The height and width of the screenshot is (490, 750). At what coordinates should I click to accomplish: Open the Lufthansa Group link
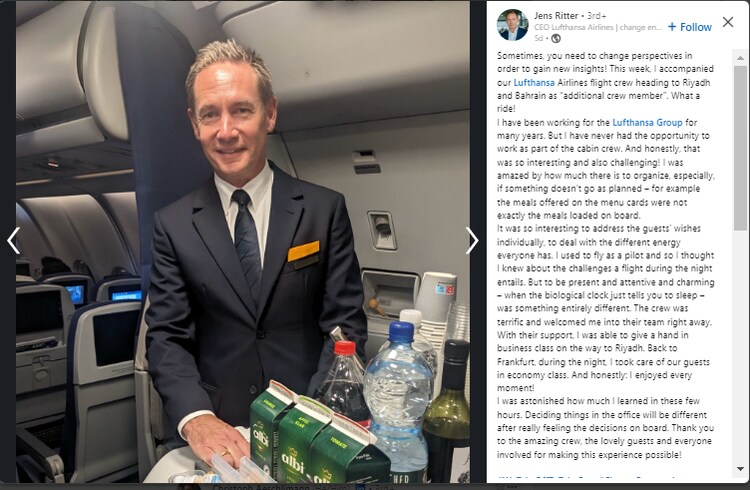(647, 122)
